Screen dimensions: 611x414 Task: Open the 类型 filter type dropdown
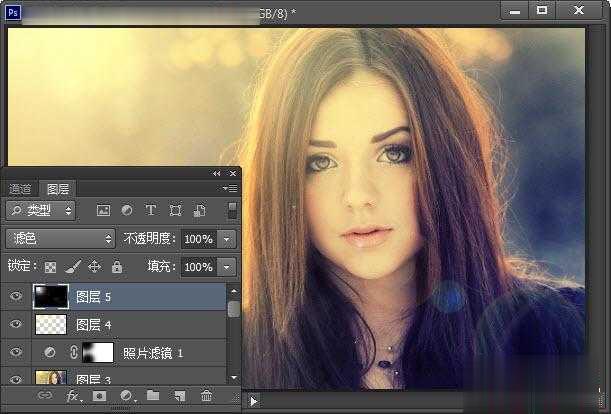tap(41, 211)
